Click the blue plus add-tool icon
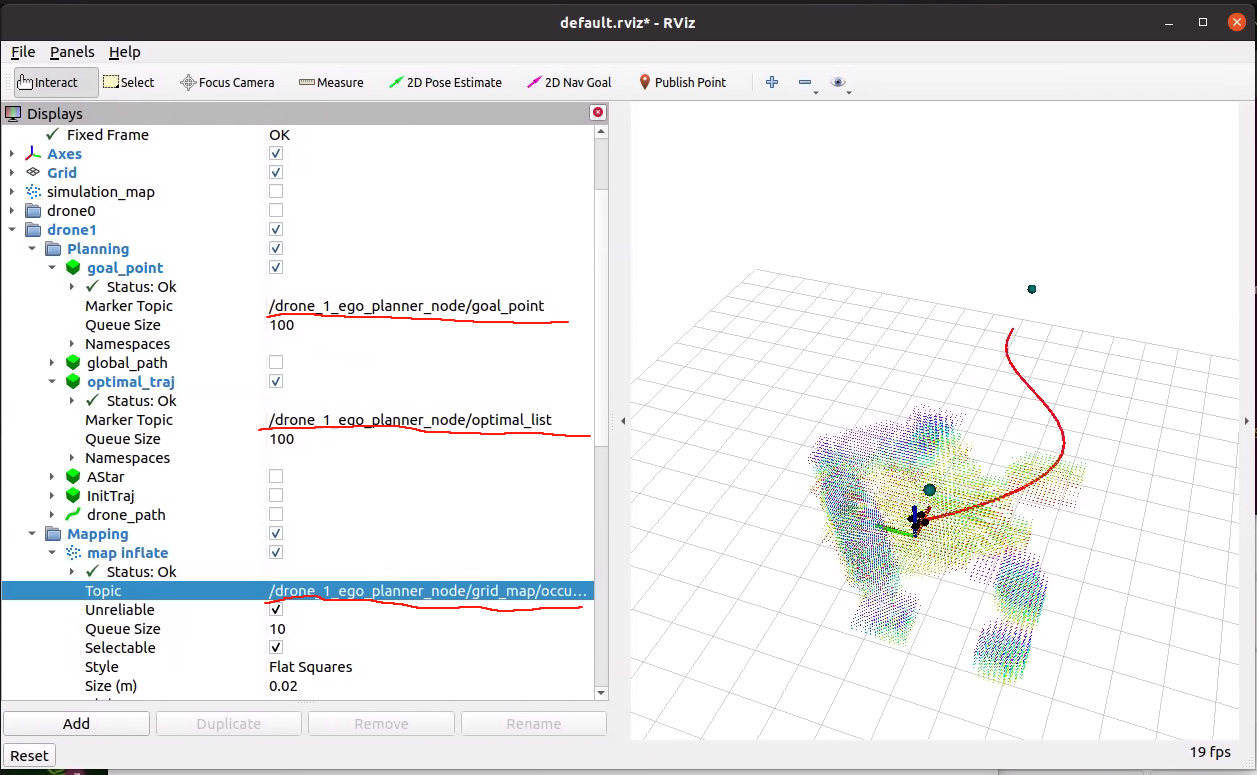The width and height of the screenshot is (1257, 775). point(772,82)
